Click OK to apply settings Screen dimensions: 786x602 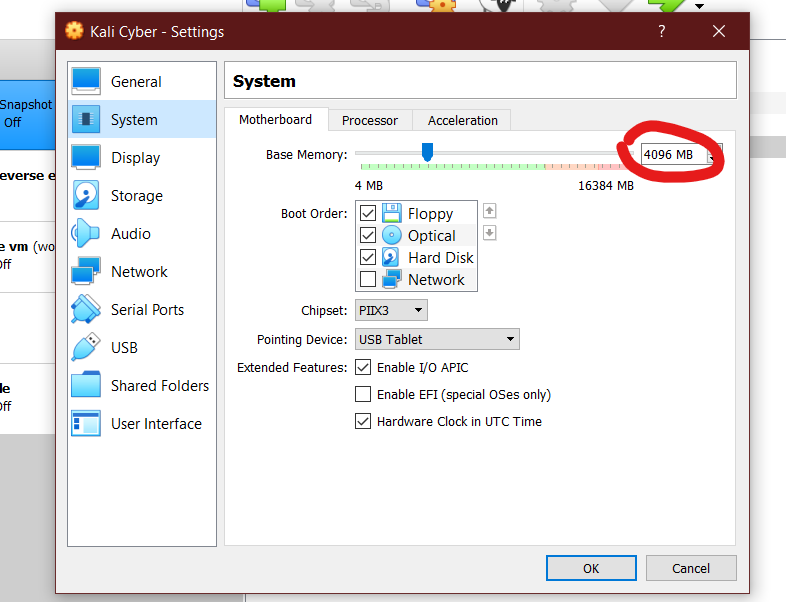[591, 568]
